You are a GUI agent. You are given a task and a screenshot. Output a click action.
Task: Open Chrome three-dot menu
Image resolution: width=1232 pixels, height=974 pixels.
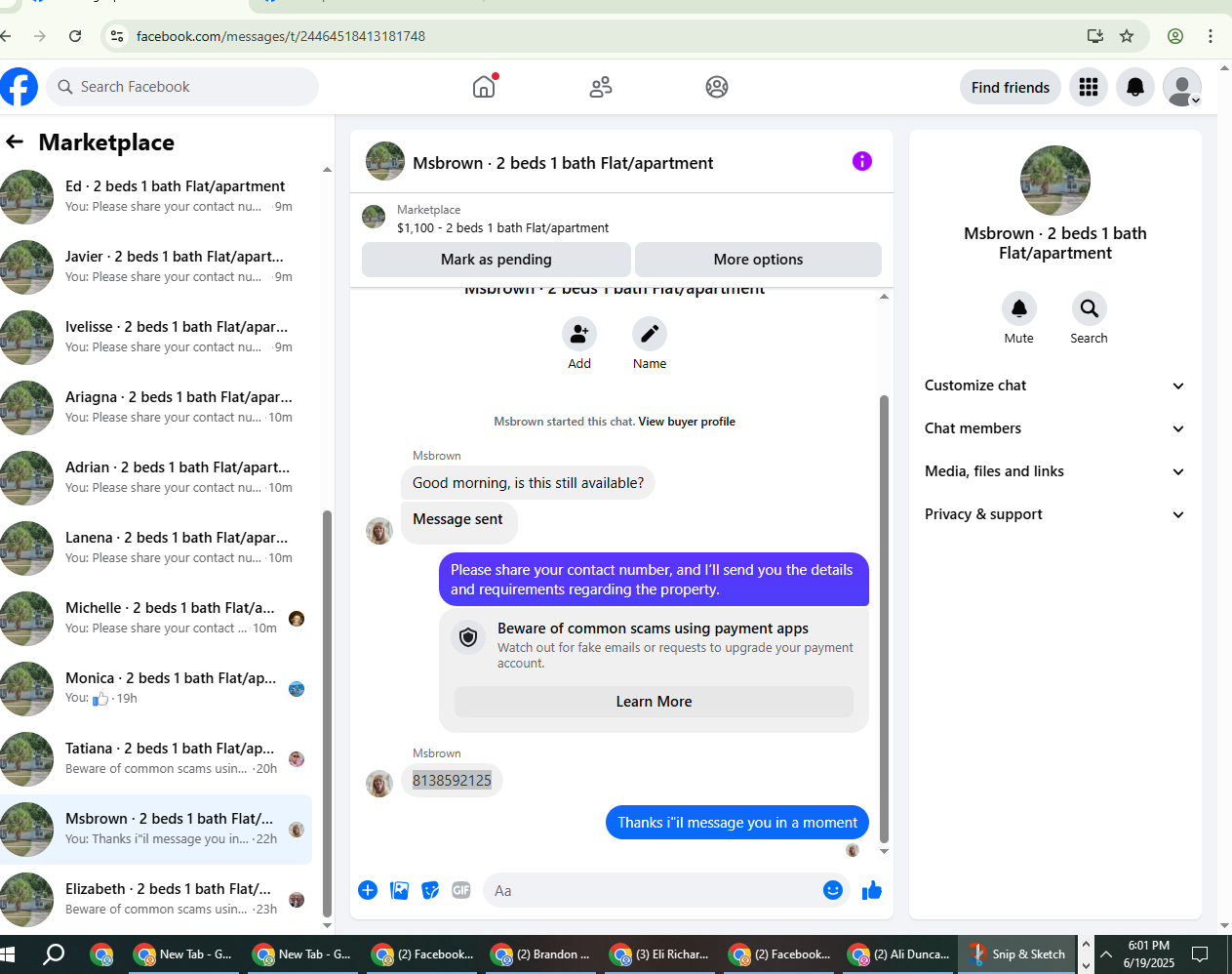tap(1211, 36)
